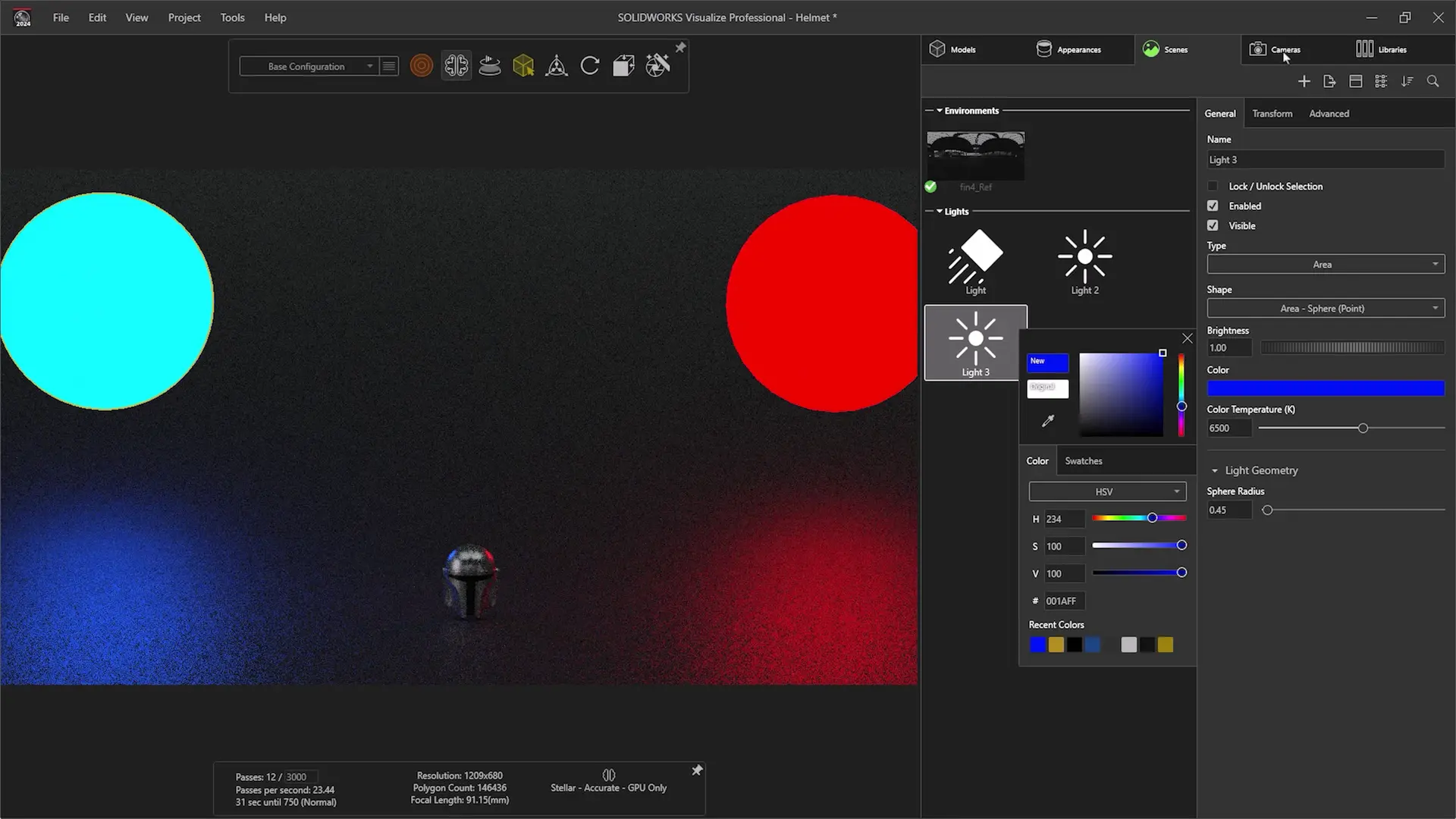Pick a color with the eyedropper tool
The height and width of the screenshot is (819, 1456).
(1048, 421)
